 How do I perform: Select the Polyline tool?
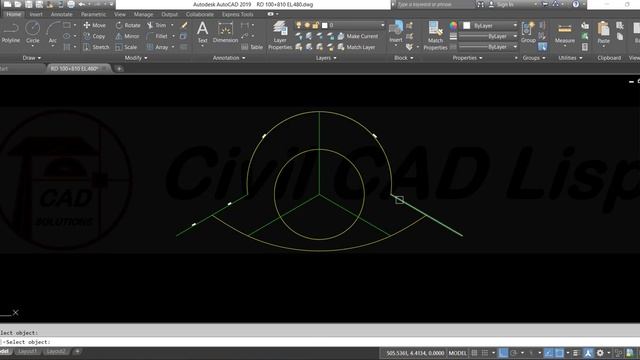[11, 33]
